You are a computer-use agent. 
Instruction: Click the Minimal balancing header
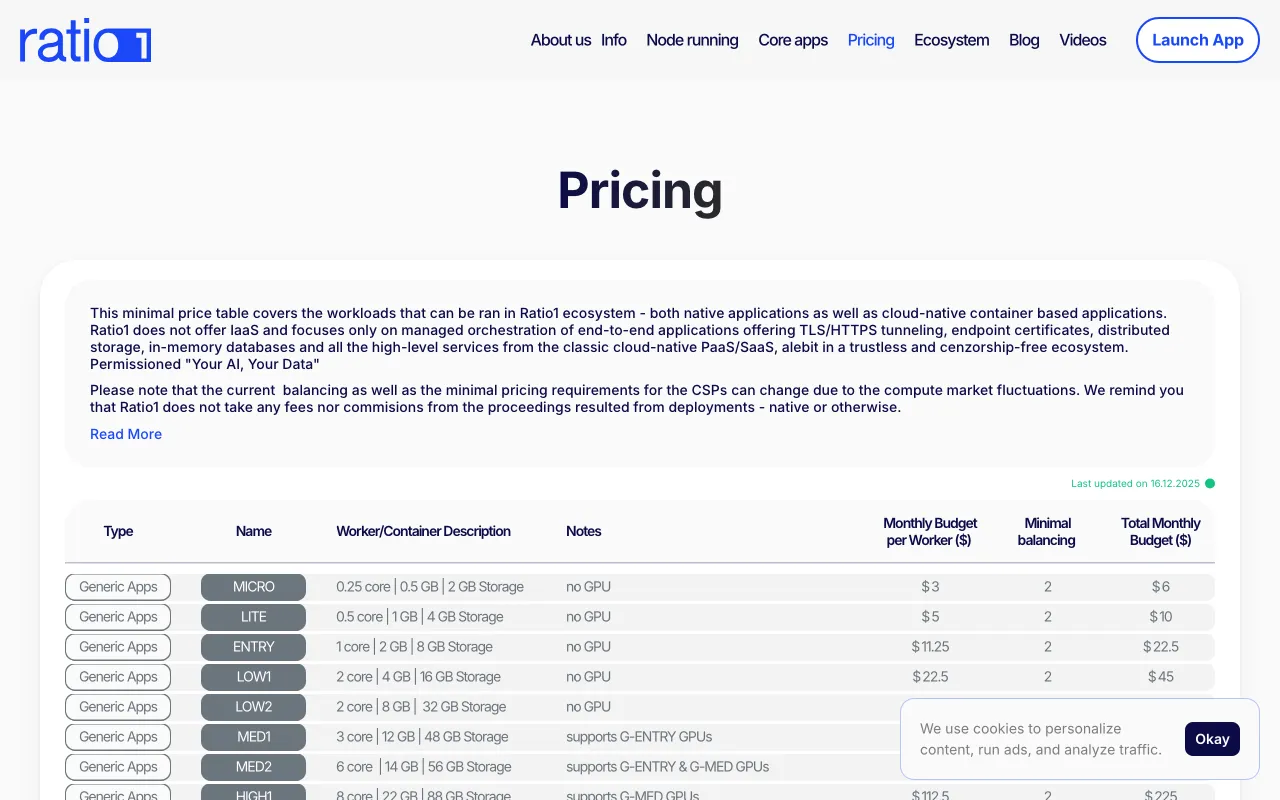(1047, 532)
